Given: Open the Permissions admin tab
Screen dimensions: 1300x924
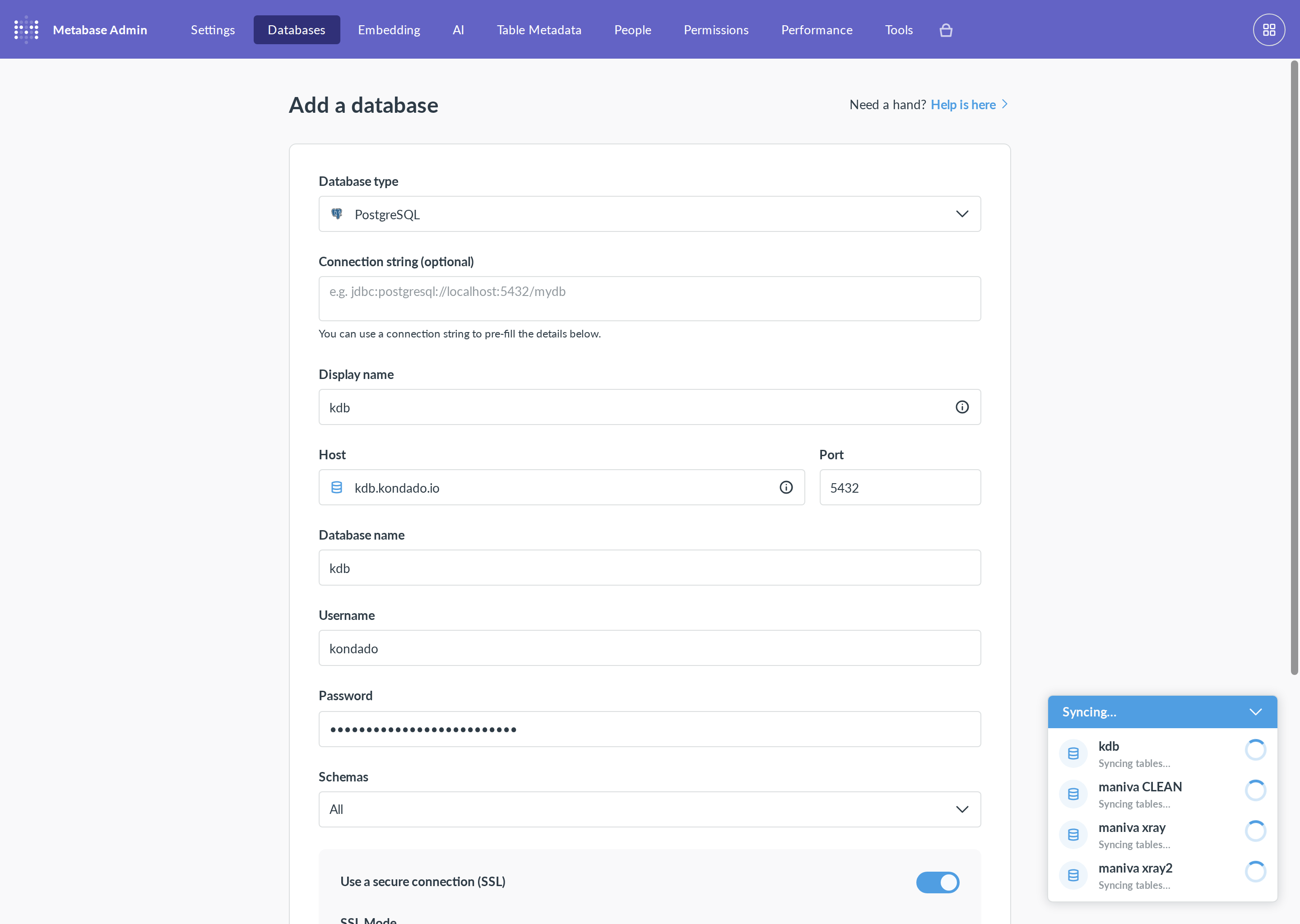Looking at the screenshot, I should 715,30.
